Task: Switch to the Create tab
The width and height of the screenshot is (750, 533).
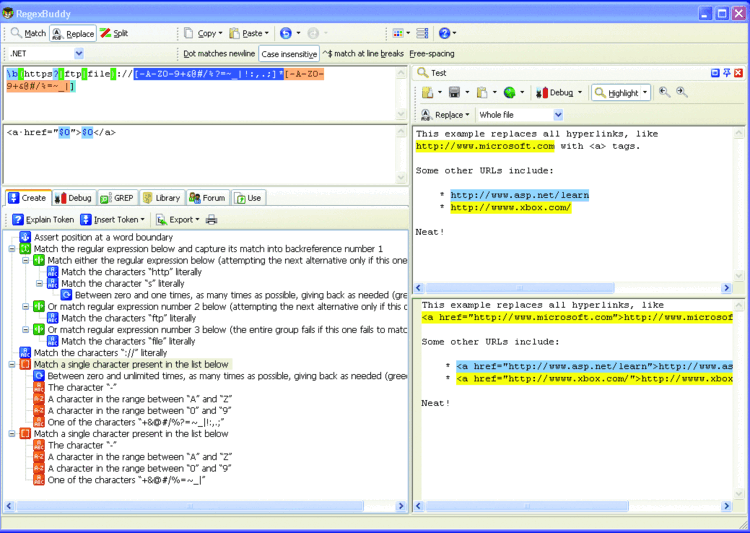Action: (28, 198)
